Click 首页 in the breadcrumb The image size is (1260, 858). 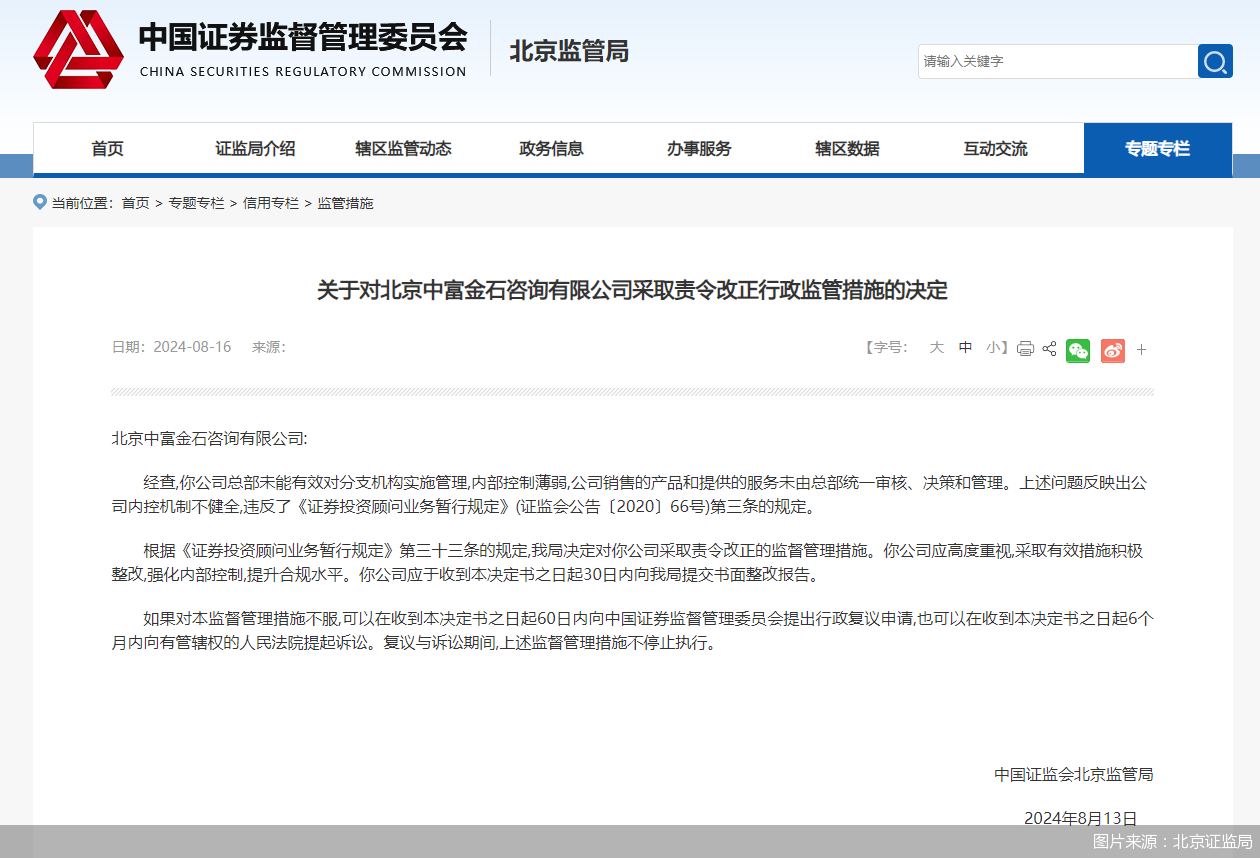click(135, 203)
